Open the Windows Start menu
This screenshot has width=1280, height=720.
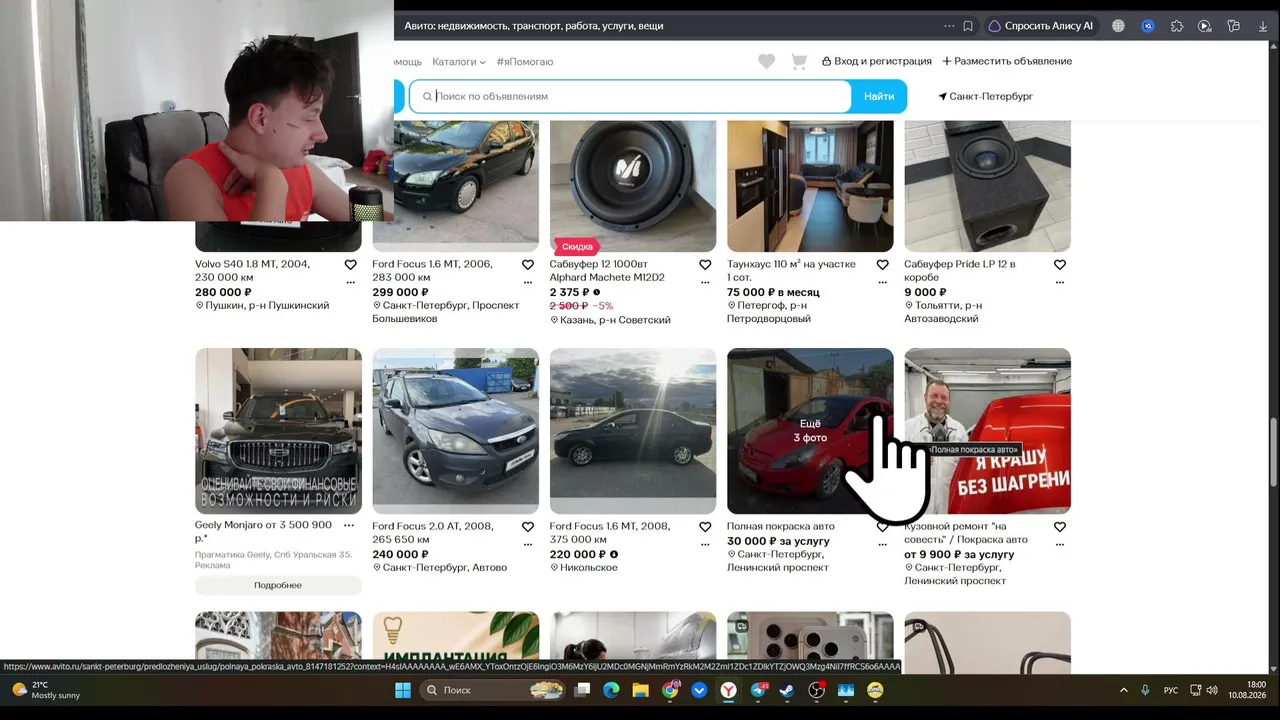click(x=403, y=690)
